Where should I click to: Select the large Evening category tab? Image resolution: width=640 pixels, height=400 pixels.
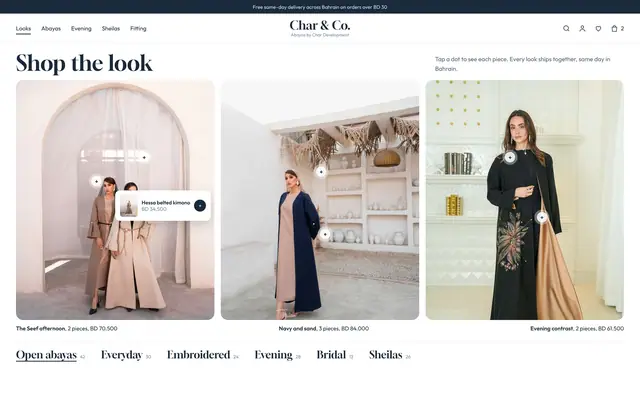pos(273,355)
